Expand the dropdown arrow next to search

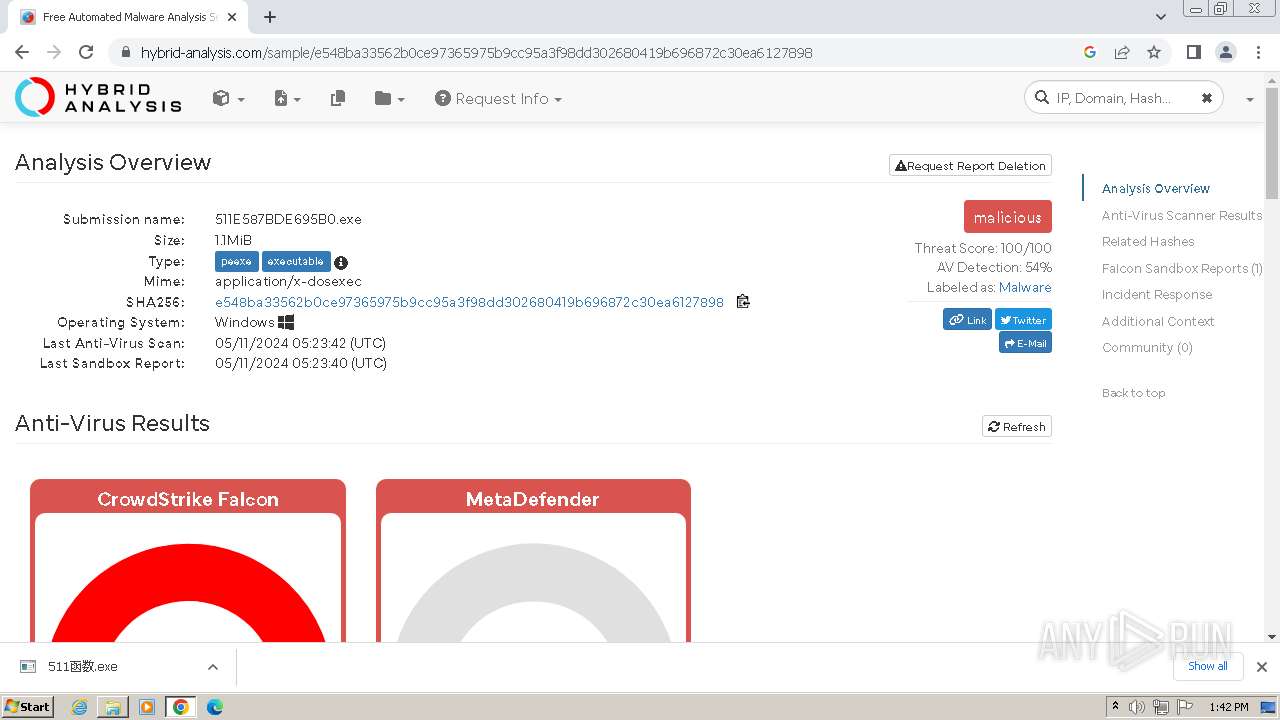tap(1250, 99)
